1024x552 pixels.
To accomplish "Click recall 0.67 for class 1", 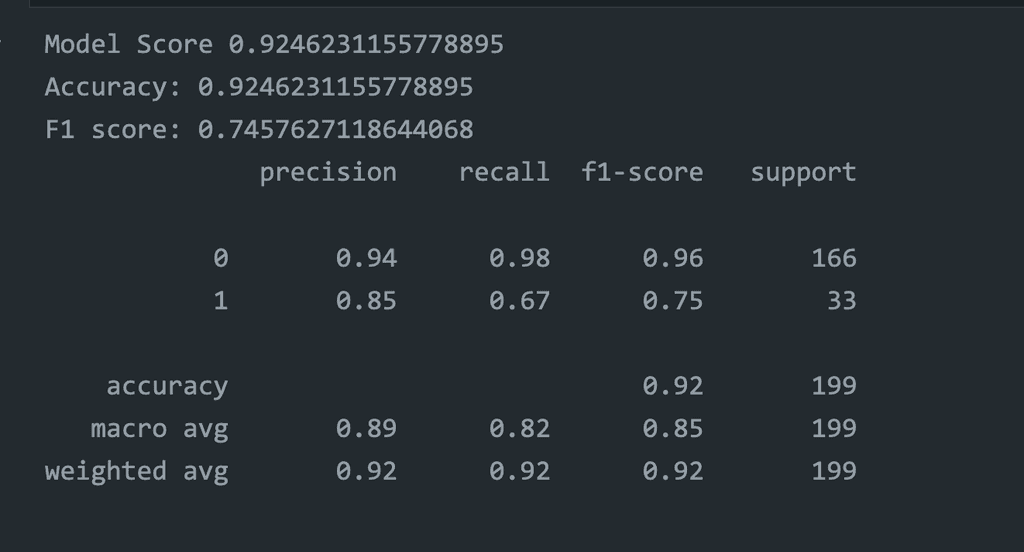I will 519,300.
